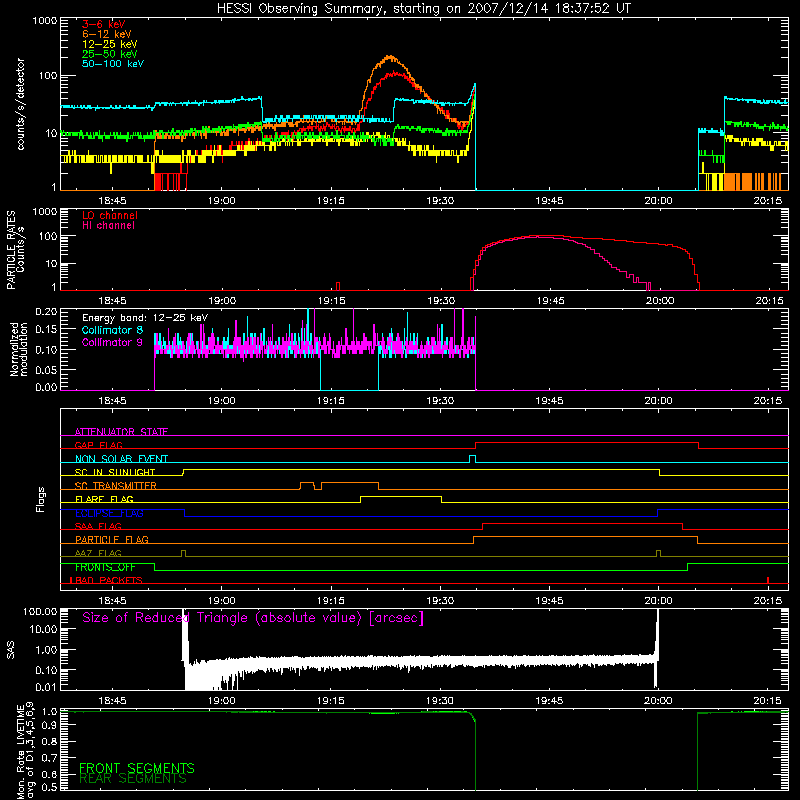Click the SC_IN_SUNLIGHT flag label

[115, 472]
